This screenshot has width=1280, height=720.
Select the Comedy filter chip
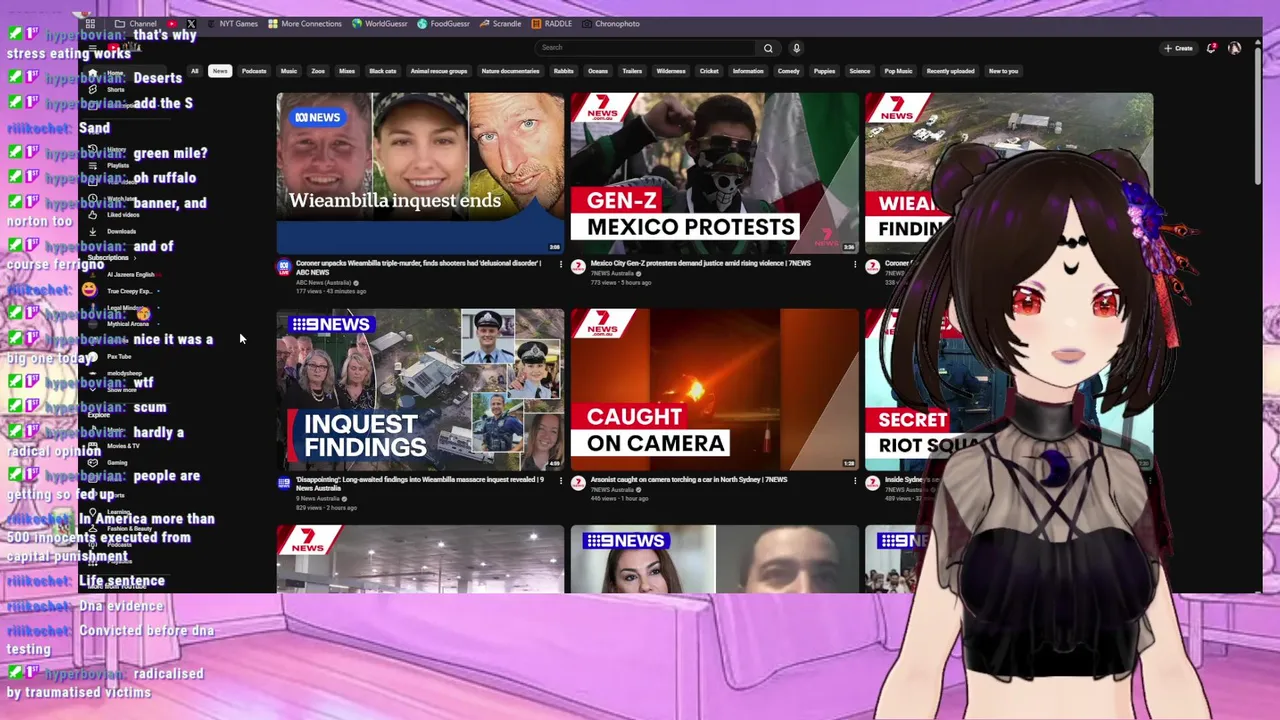[789, 71]
